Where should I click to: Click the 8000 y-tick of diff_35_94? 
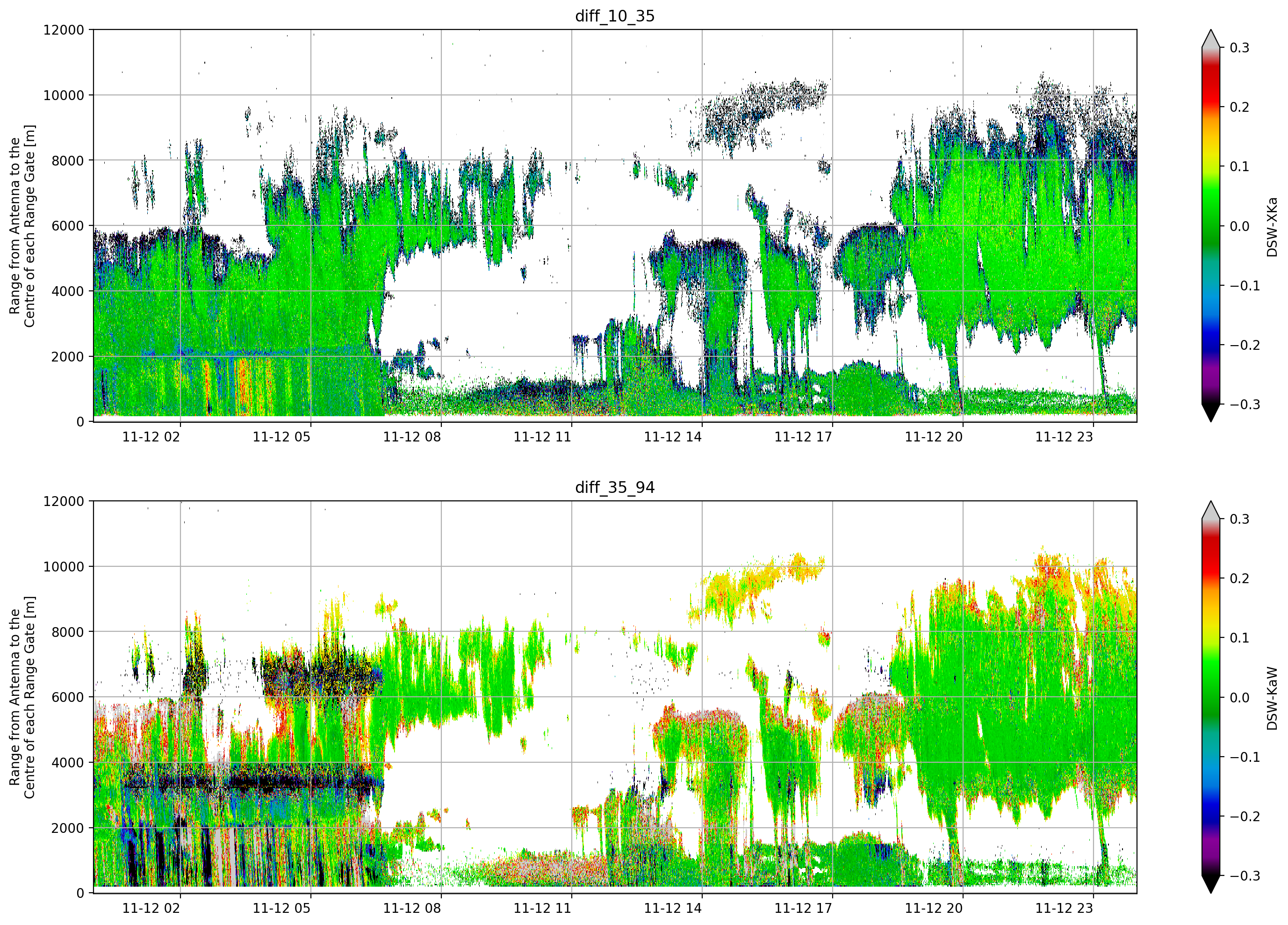click(68, 632)
